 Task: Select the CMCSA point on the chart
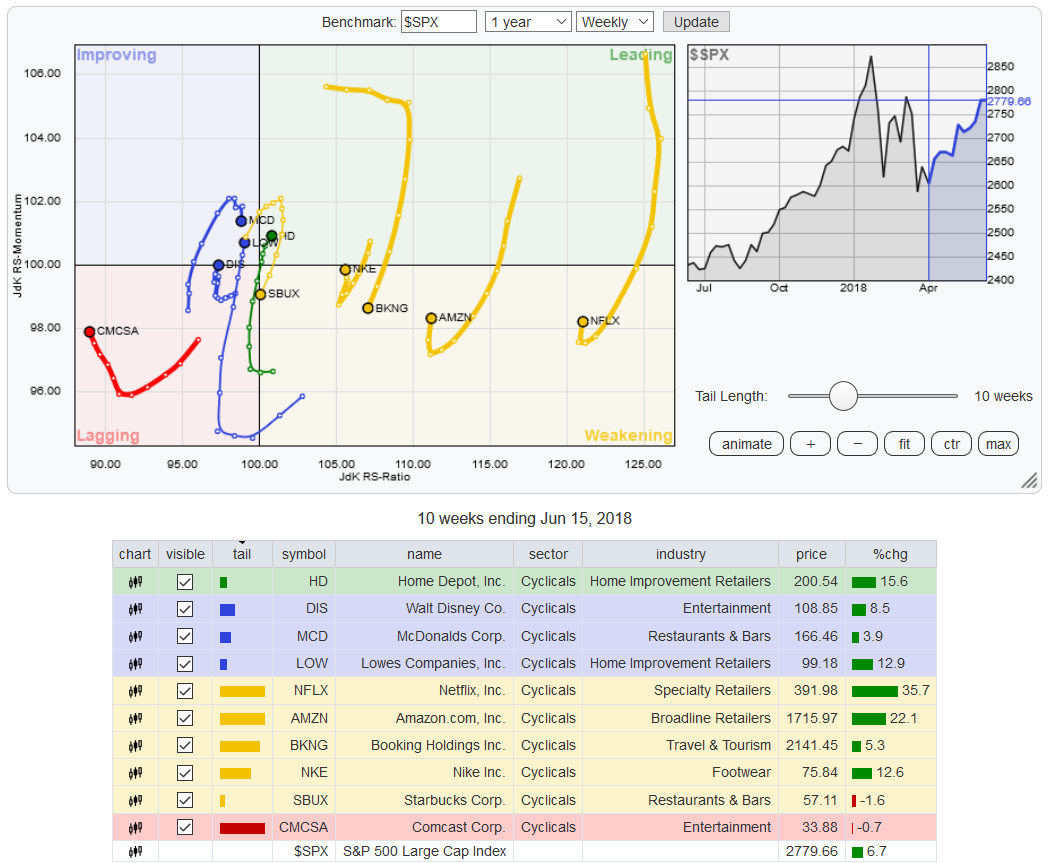(x=89, y=332)
